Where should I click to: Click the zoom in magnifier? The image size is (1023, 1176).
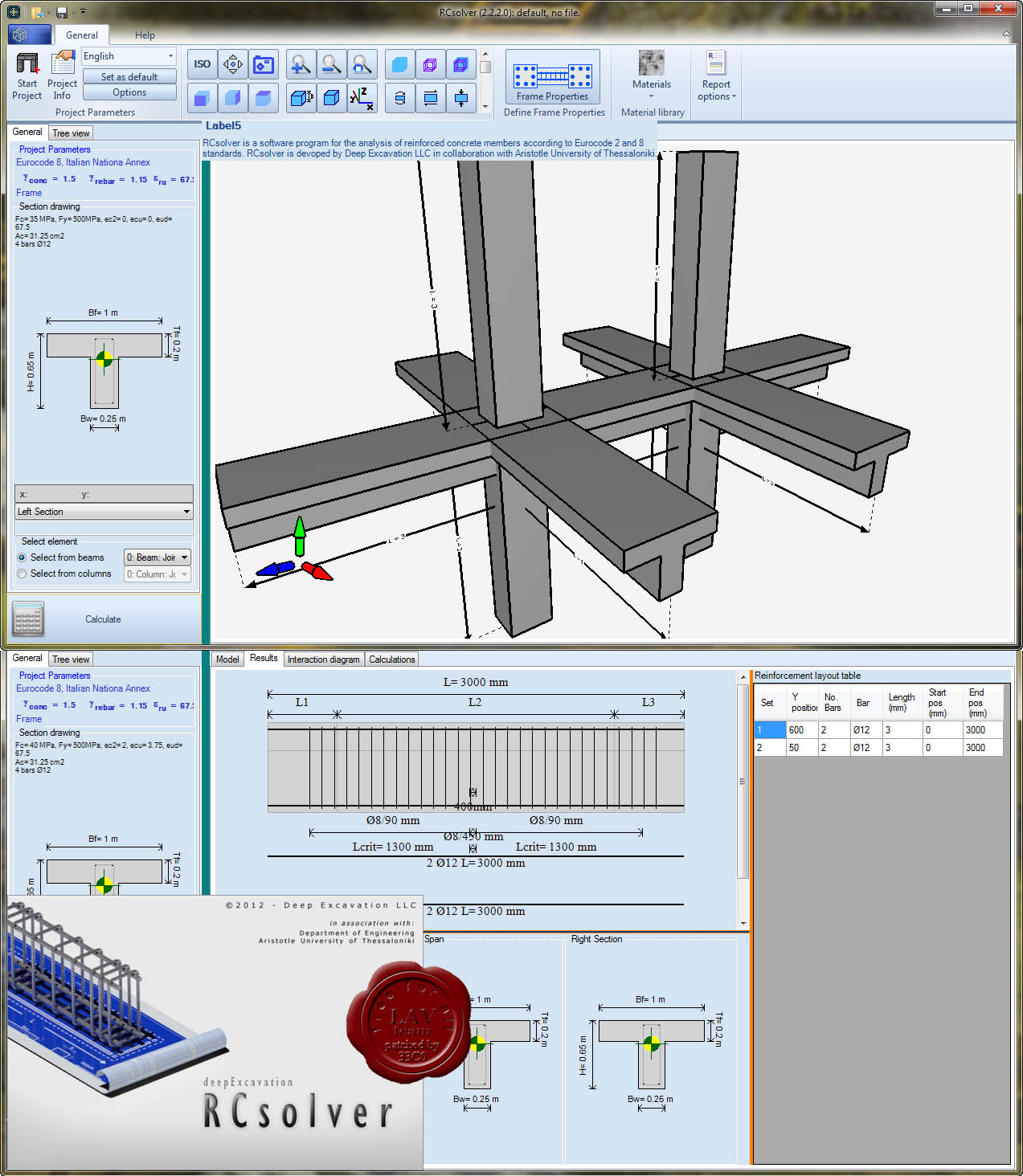click(x=301, y=64)
